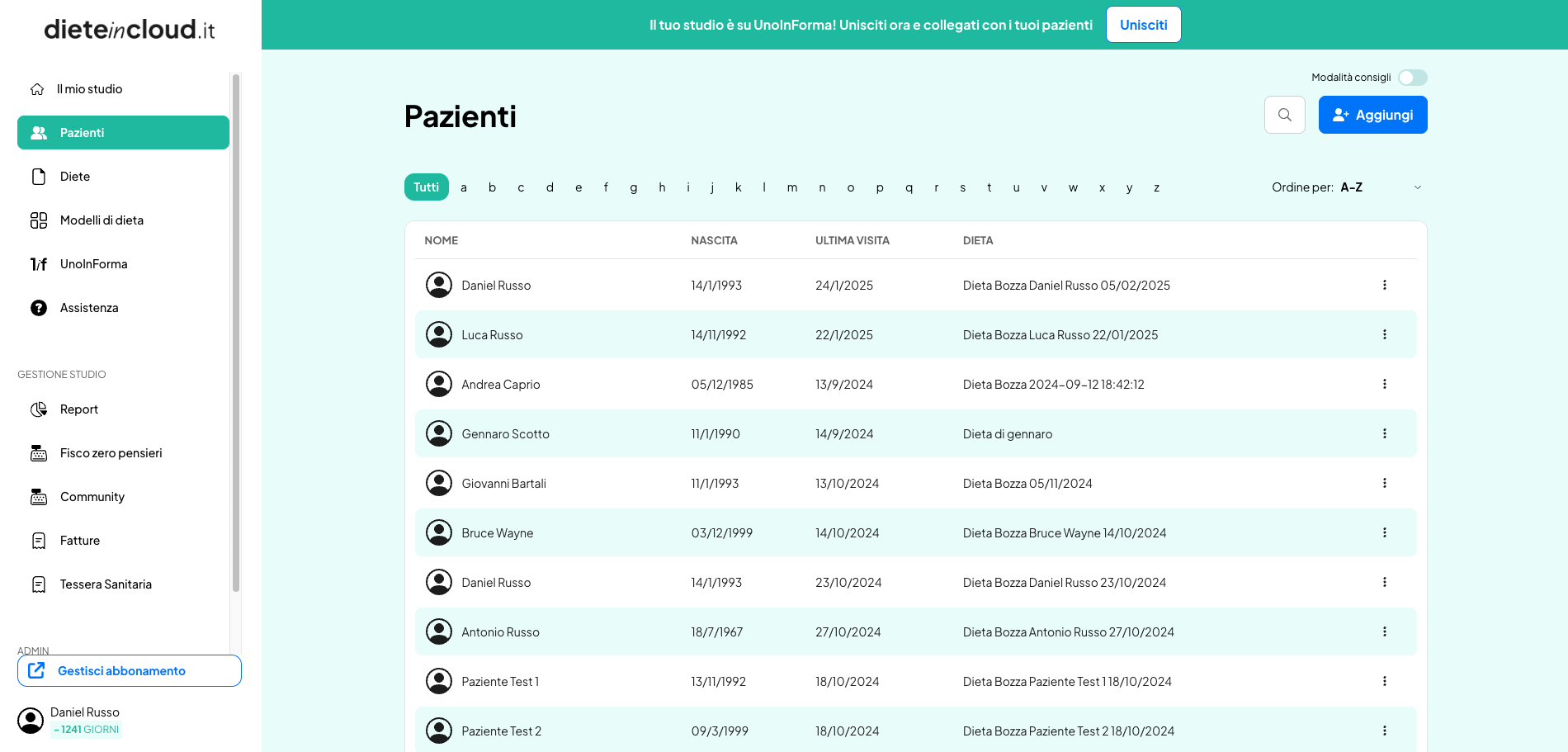This screenshot has height=752, width=1568.
Task: Open the Diete document icon
Action: pyautogui.click(x=39, y=177)
